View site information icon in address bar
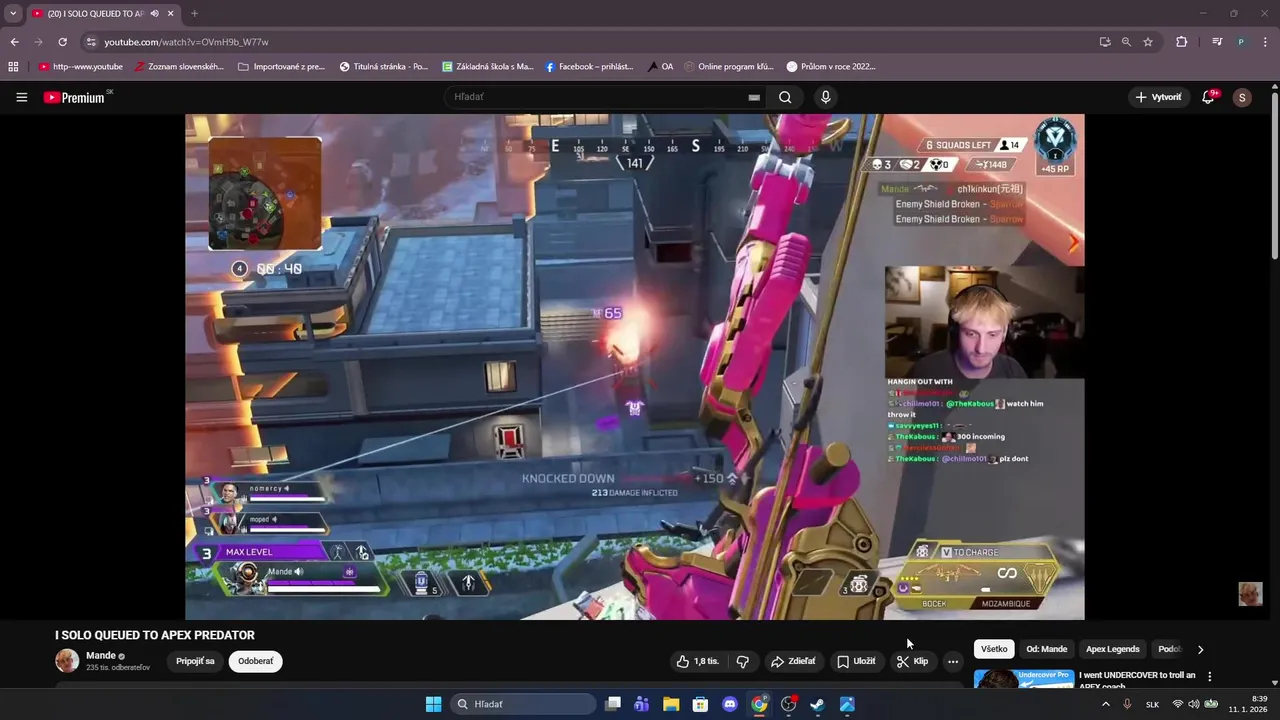 (x=91, y=42)
